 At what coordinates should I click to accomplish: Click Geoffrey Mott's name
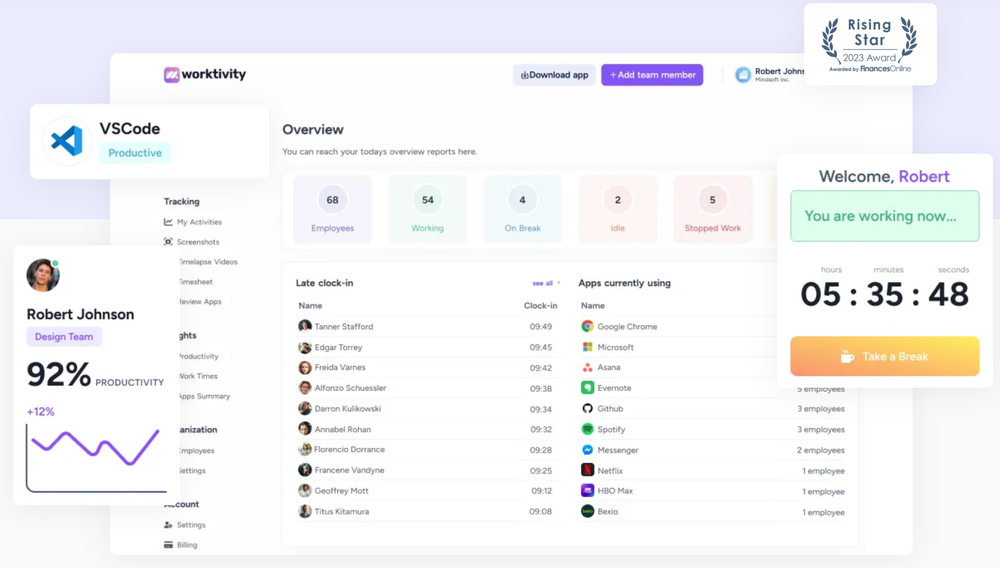click(342, 491)
